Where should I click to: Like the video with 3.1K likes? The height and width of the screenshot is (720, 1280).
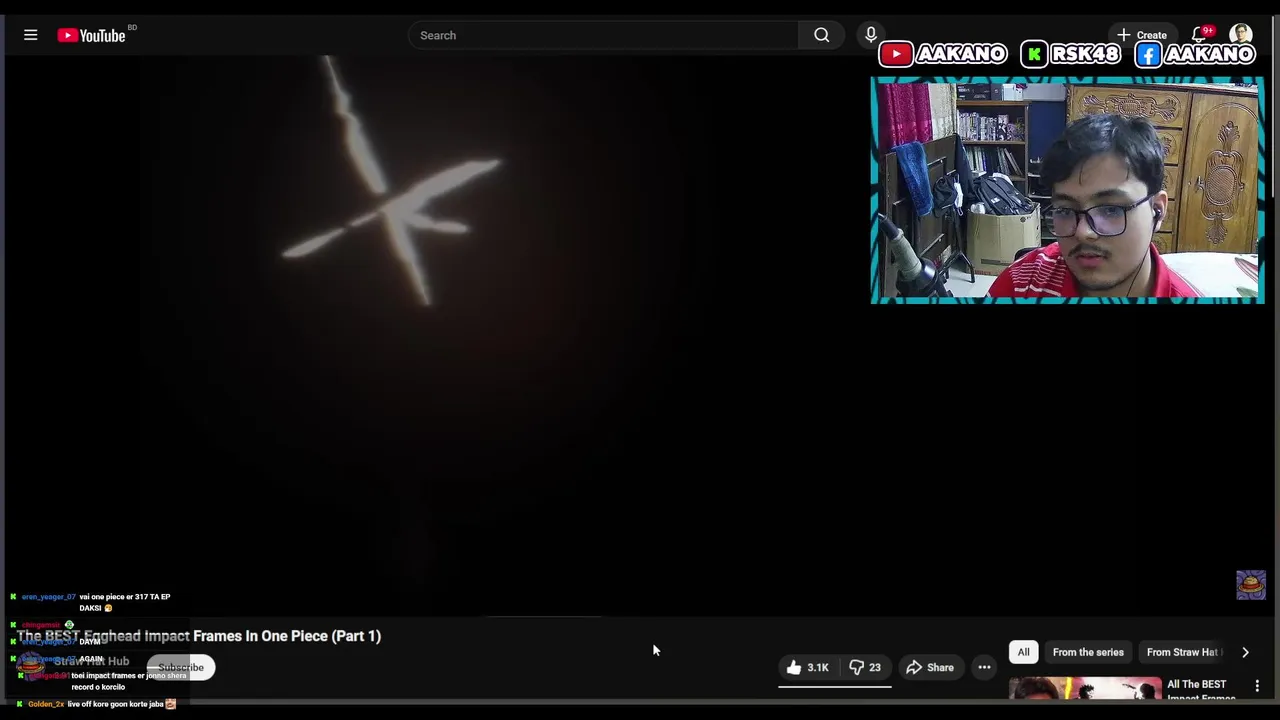pyautogui.click(x=808, y=667)
